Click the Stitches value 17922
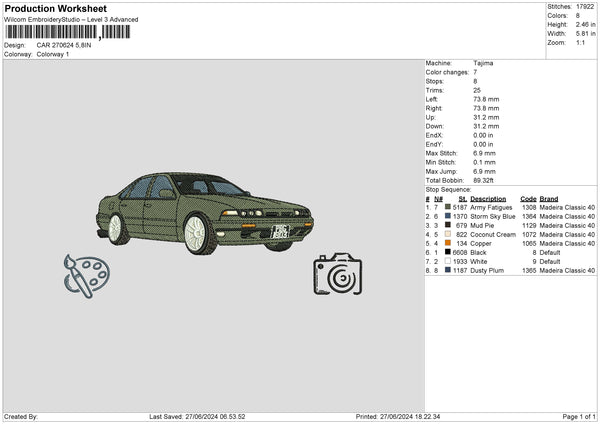This screenshot has height=424, width=600. click(x=585, y=7)
